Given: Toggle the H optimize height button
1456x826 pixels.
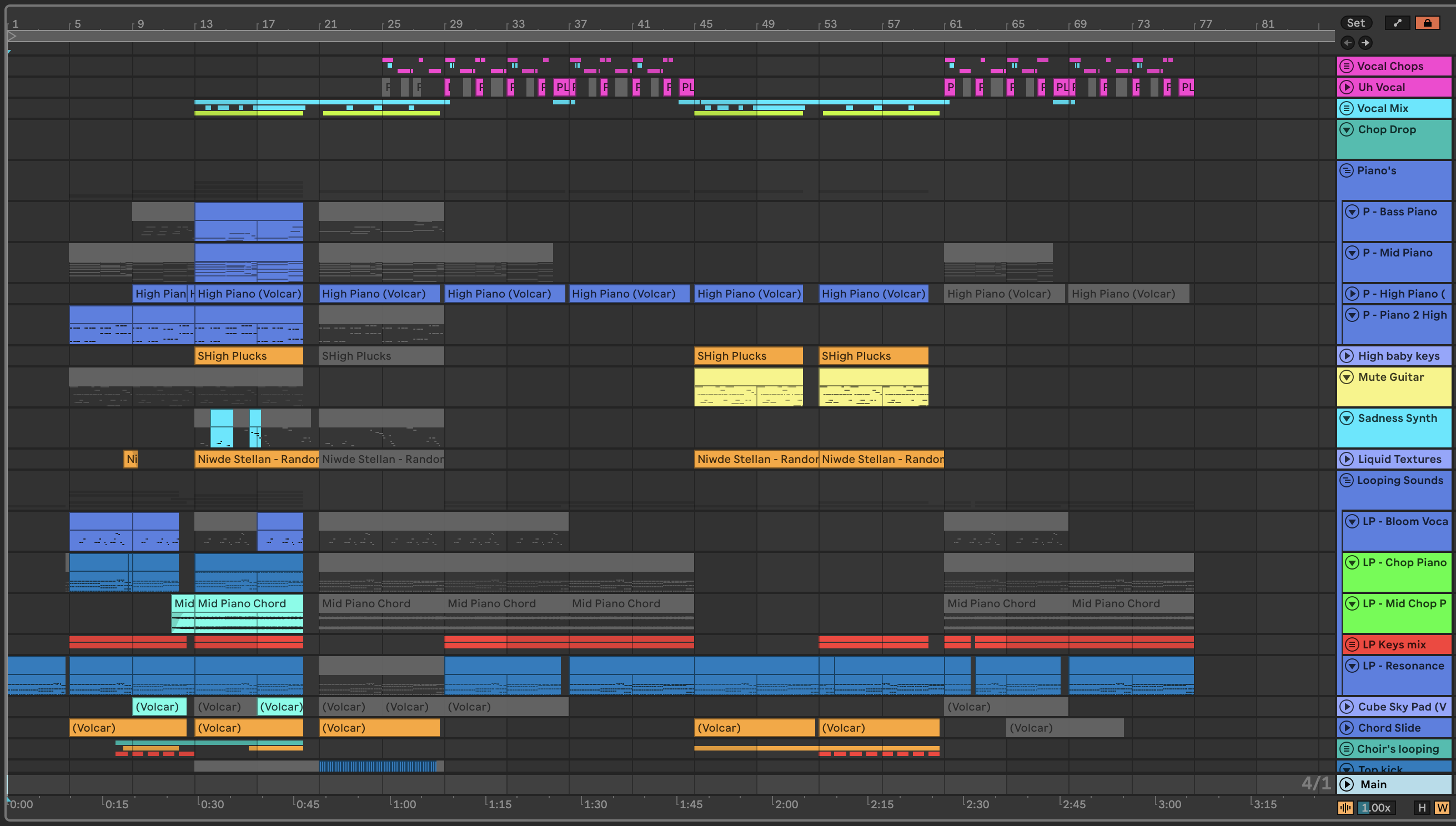Looking at the screenshot, I should [1422, 807].
